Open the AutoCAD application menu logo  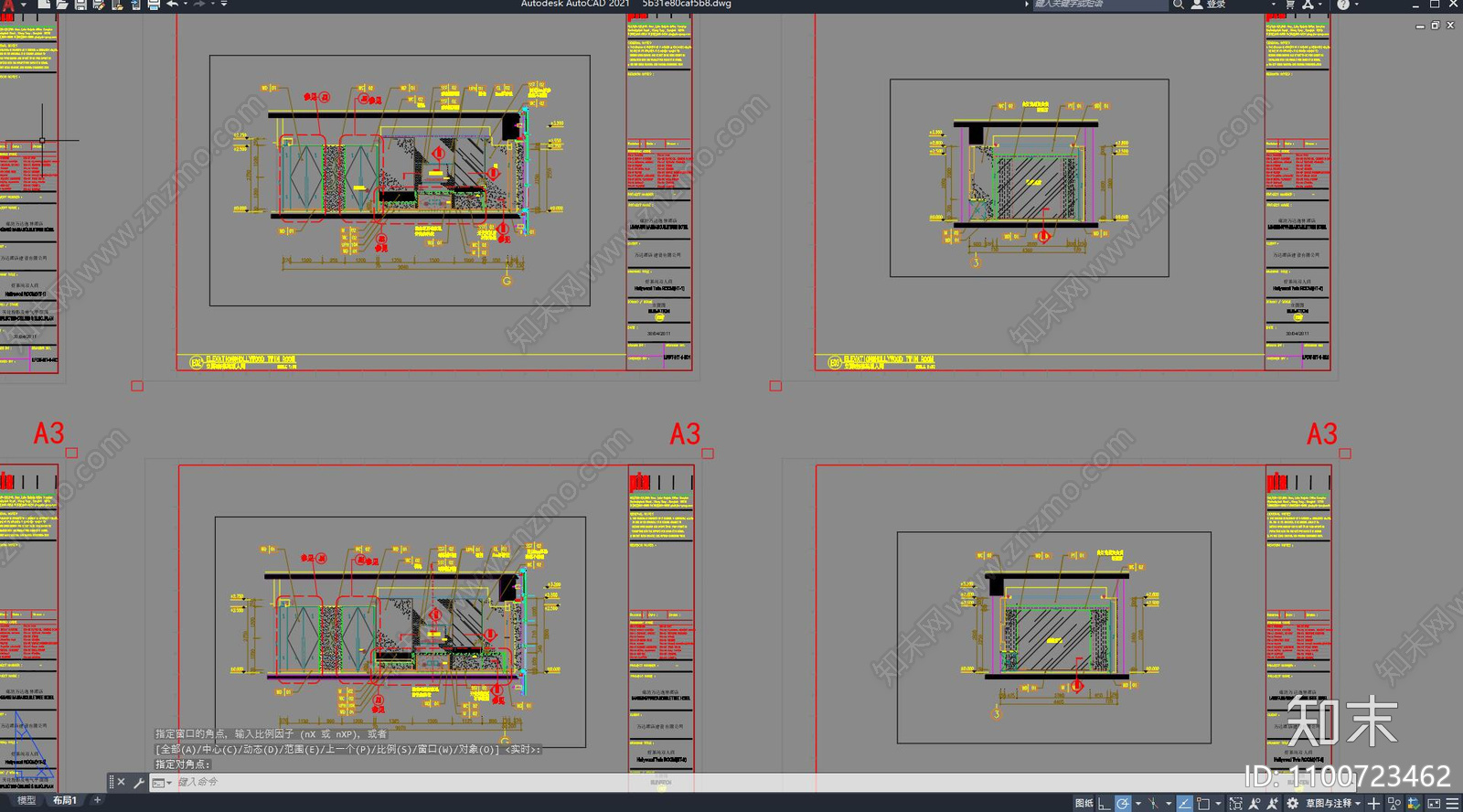(x=8, y=5)
